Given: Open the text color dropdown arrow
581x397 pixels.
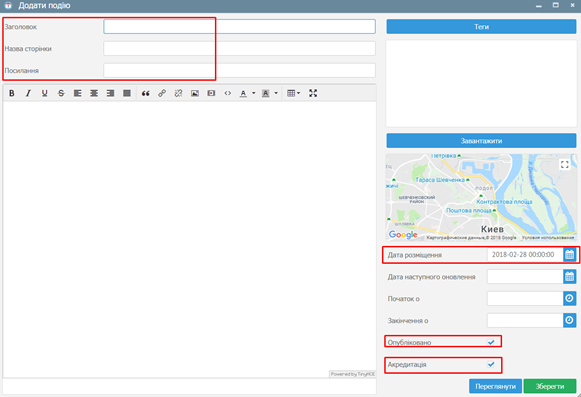Looking at the screenshot, I should [x=254, y=93].
